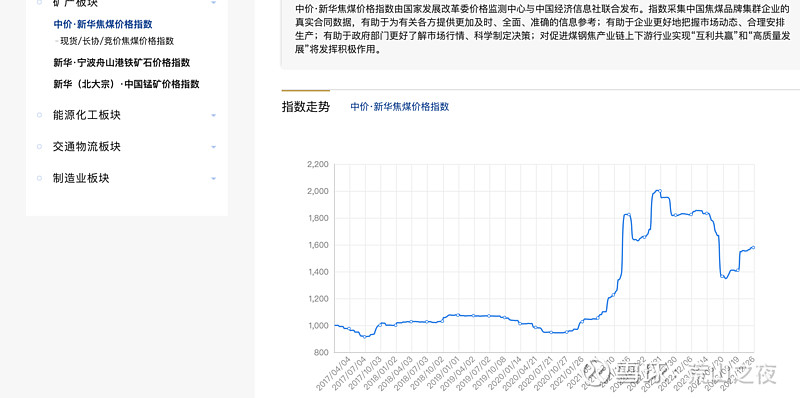Select the 指数走势 tab heading
Image resolution: width=800 pixels, height=398 pixels.
coord(306,107)
